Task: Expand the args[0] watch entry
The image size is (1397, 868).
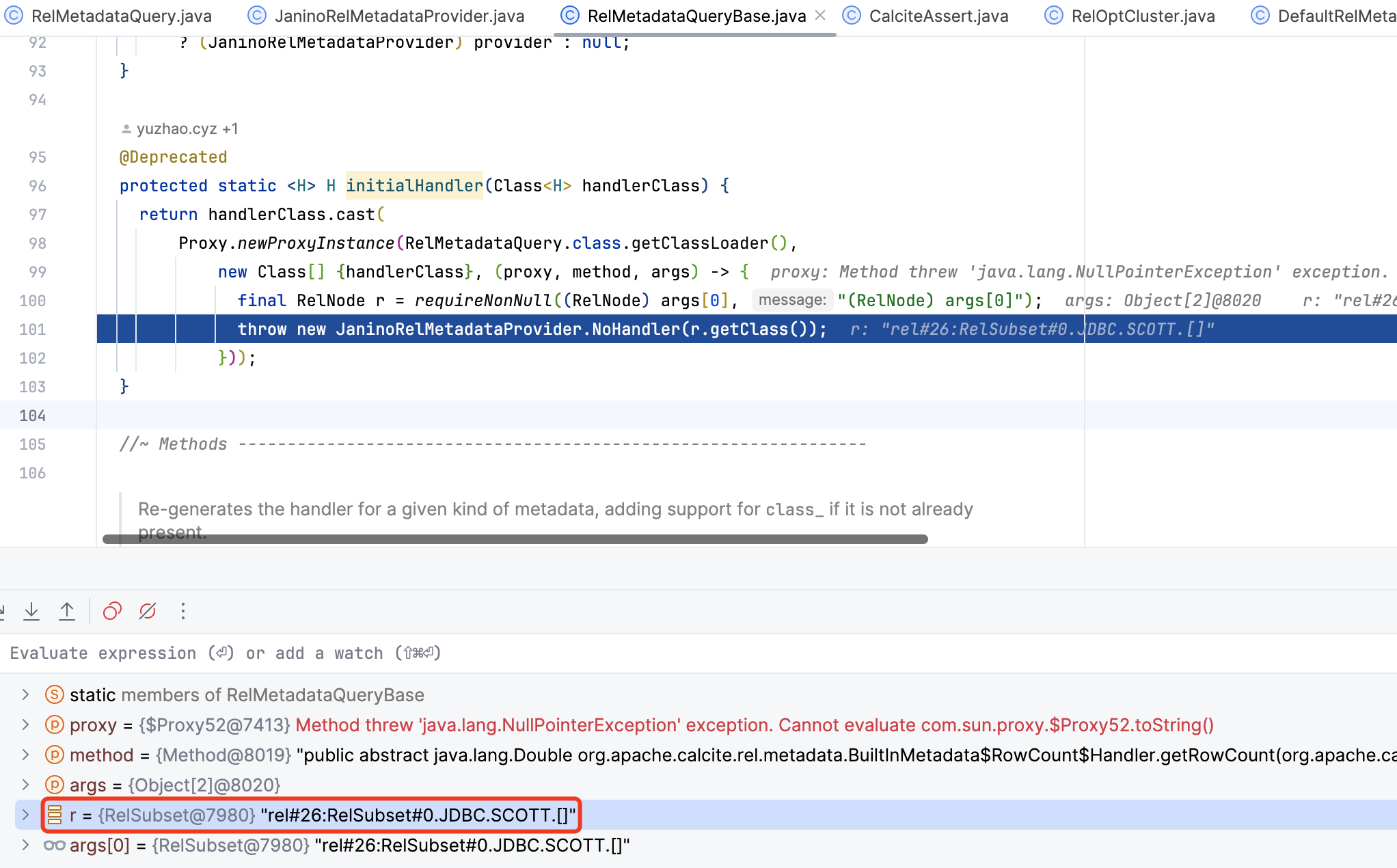Action: pyautogui.click(x=25, y=845)
